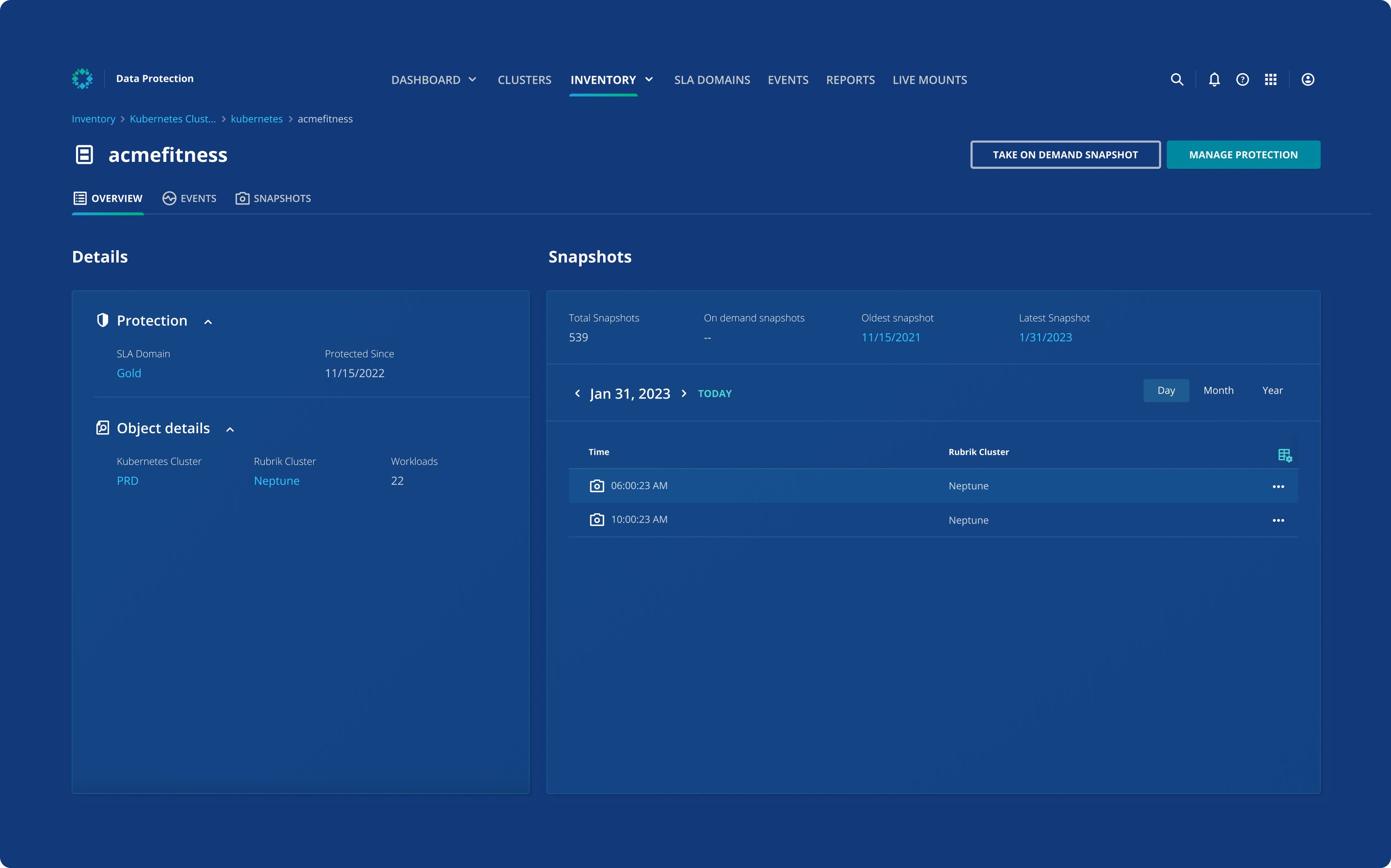Open the kubernetes breadcrumb link
This screenshot has width=1391, height=868.
click(257, 119)
